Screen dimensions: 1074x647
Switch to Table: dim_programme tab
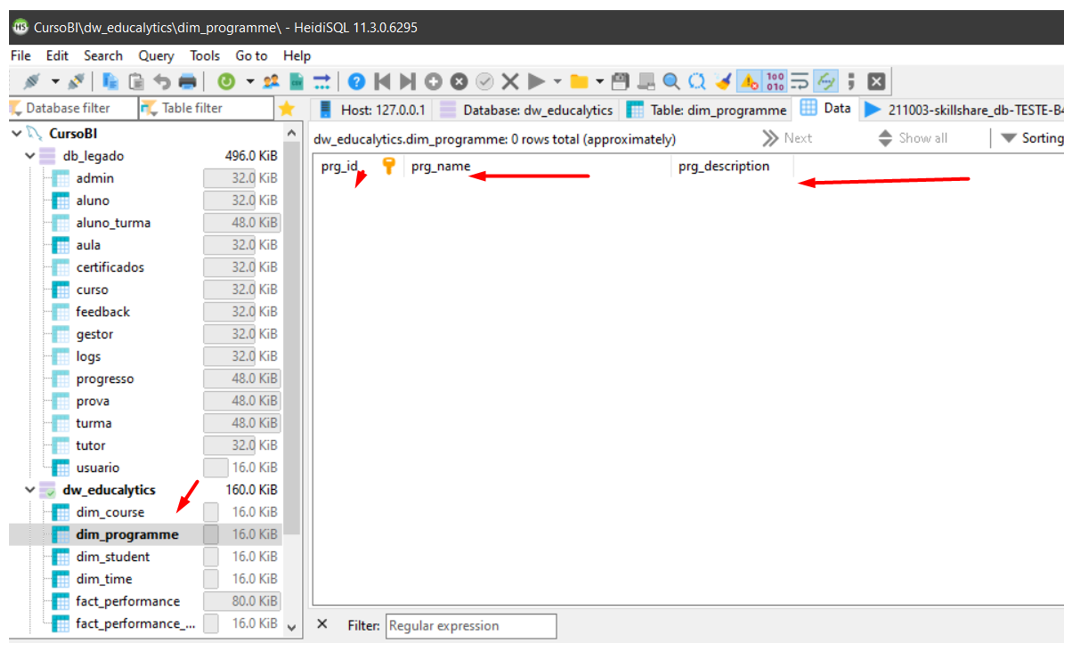click(707, 110)
